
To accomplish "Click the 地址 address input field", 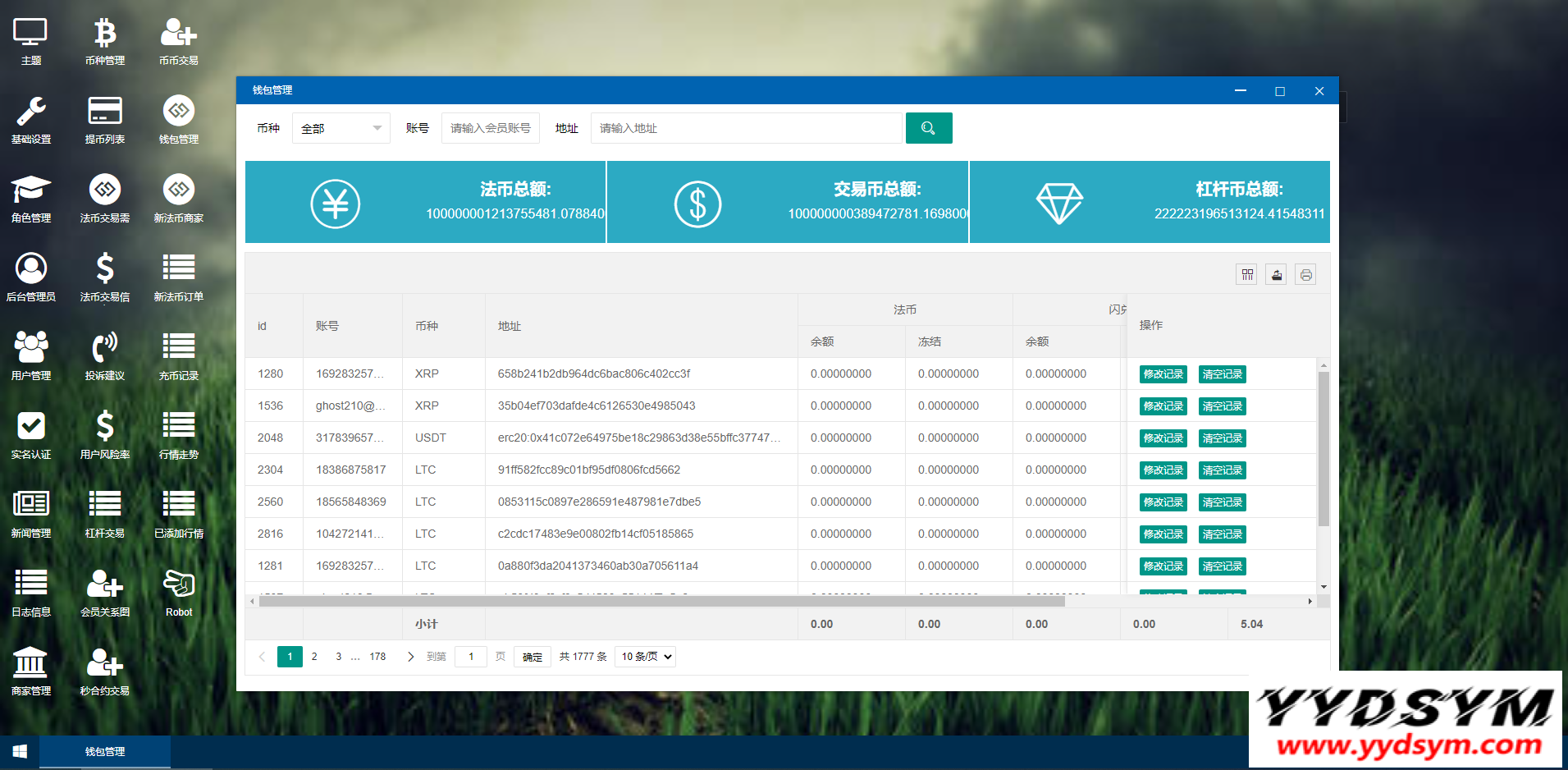I will [x=745, y=128].
